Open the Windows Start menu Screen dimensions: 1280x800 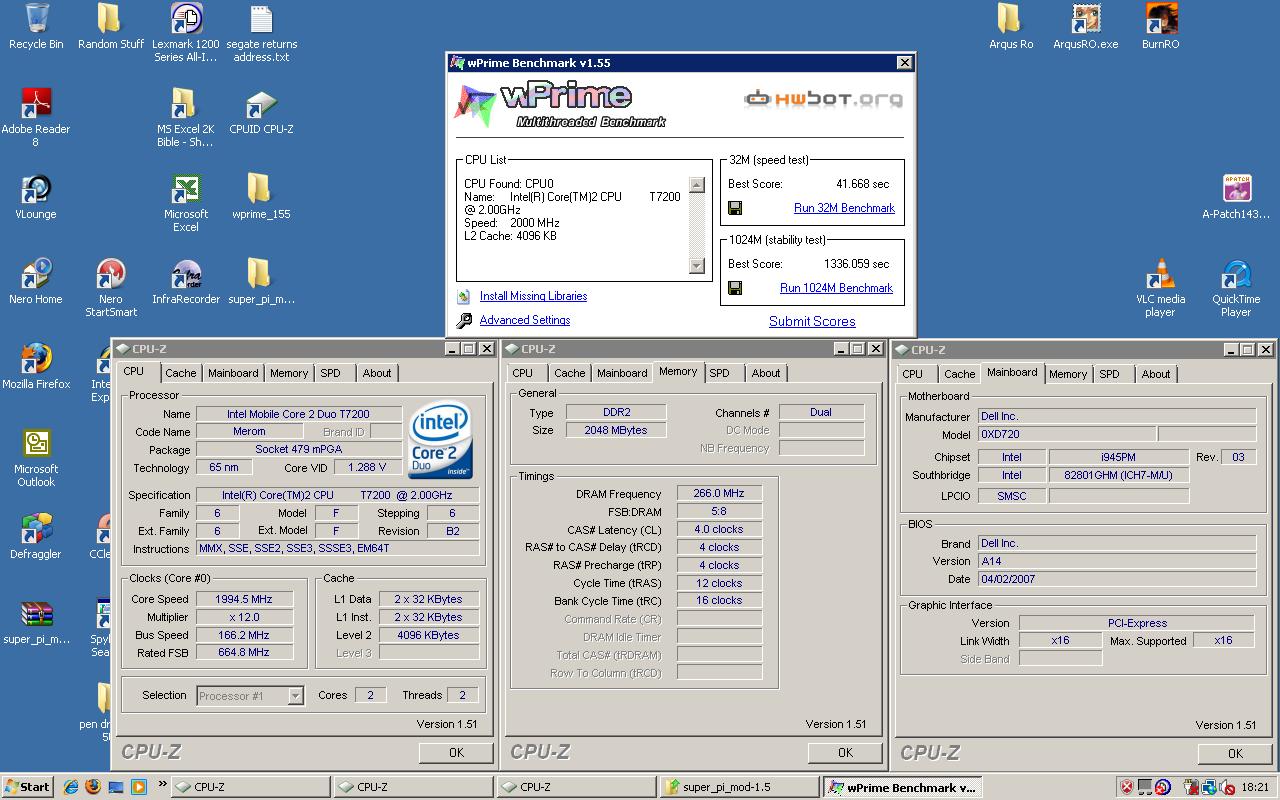(x=28, y=787)
